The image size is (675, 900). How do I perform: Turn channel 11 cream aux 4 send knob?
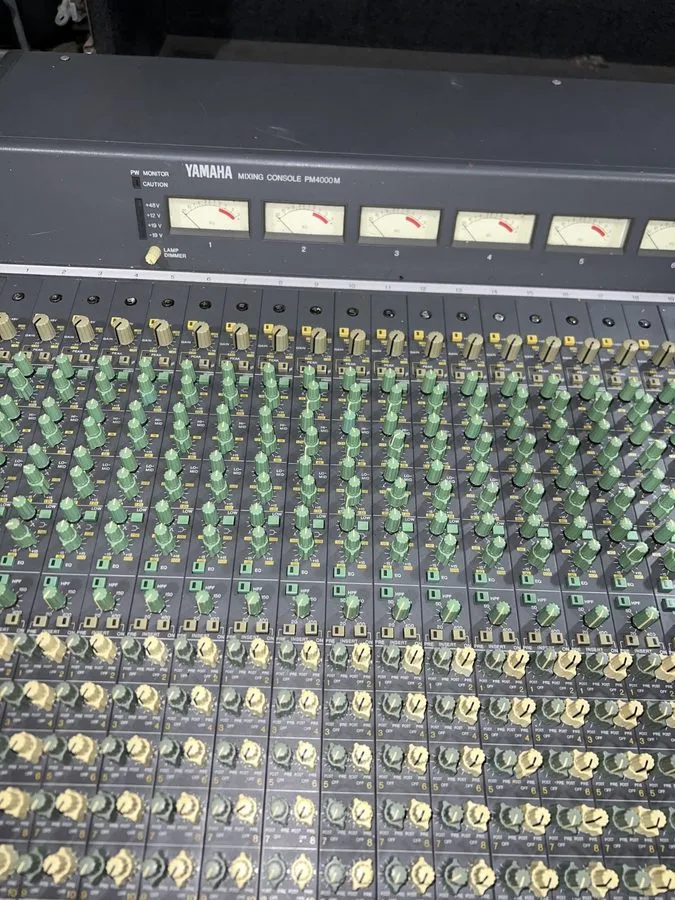[x=415, y=707]
